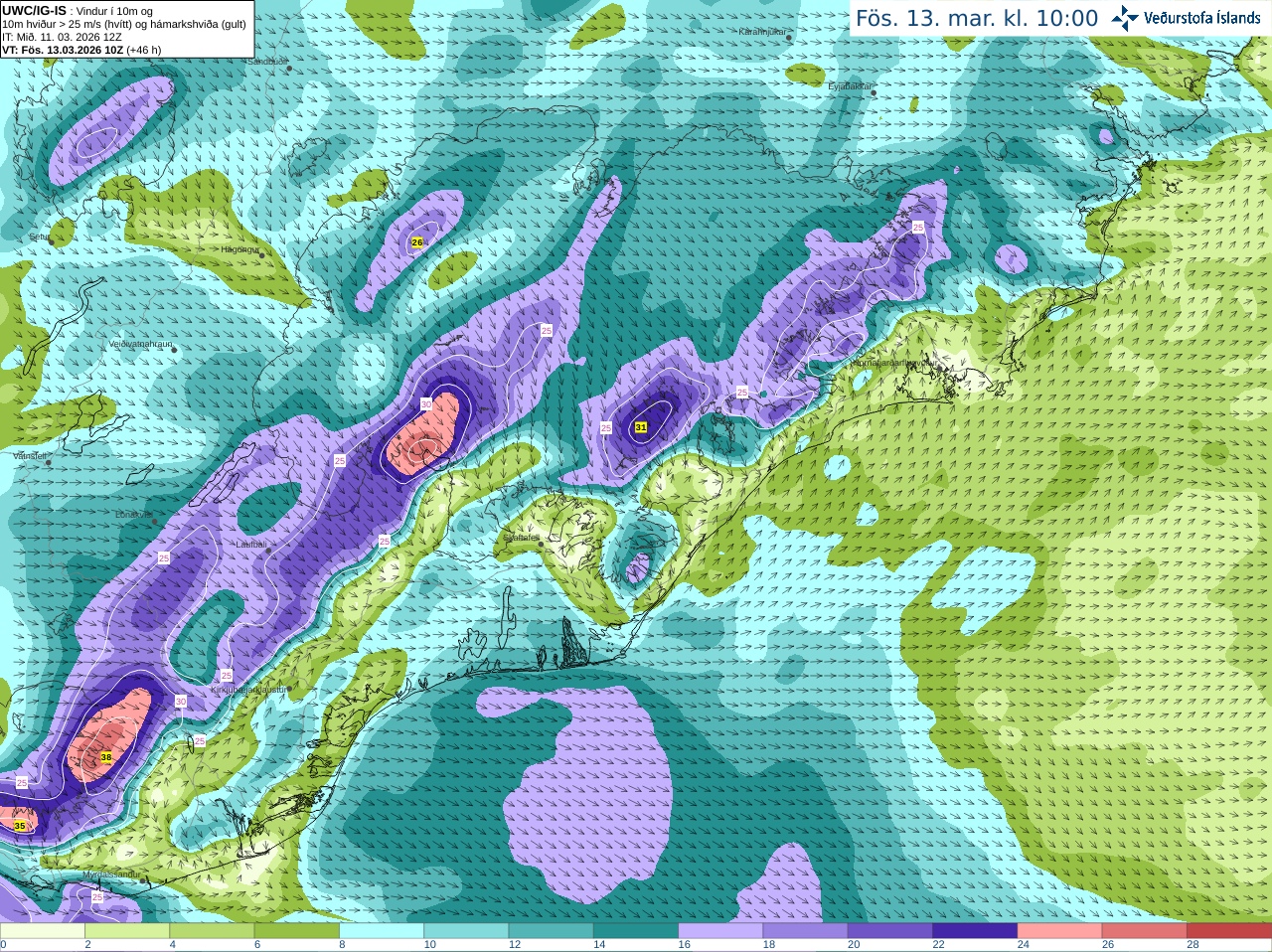Click the '10m hviður > 25 m/s' legend description line
The image size is (1272, 952).
pyautogui.click(x=124, y=24)
